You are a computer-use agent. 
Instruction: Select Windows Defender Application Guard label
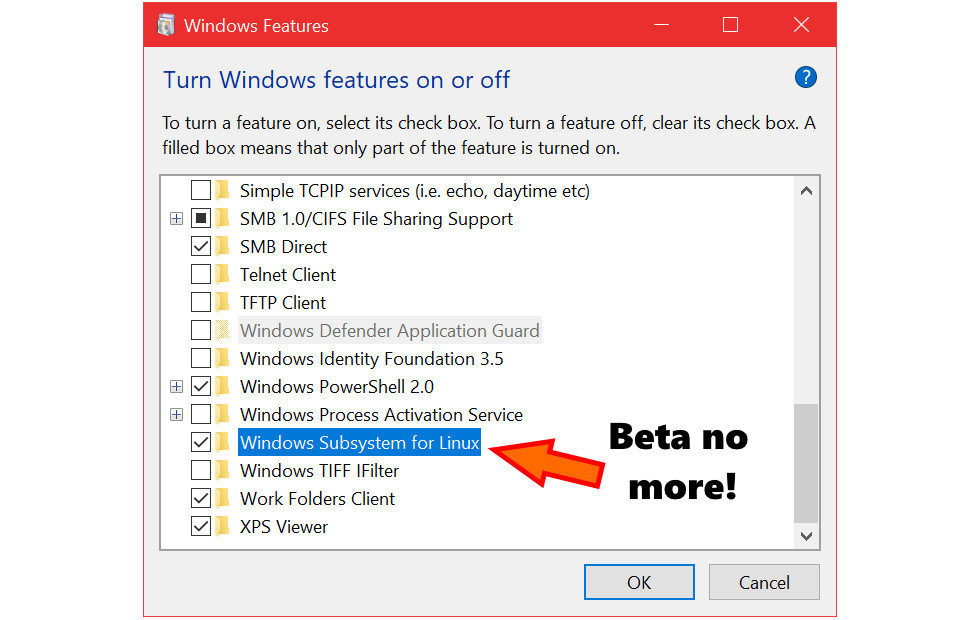pos(390,330)
